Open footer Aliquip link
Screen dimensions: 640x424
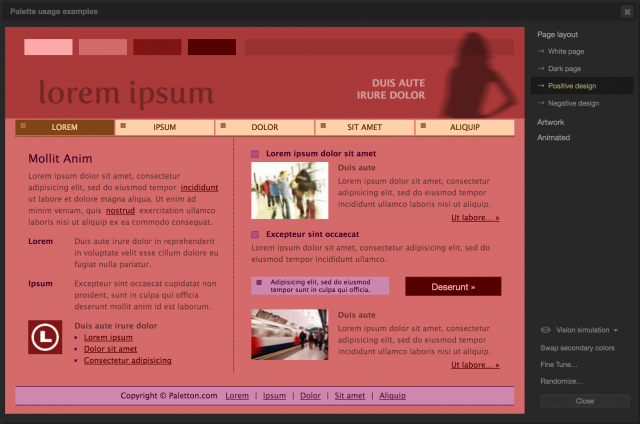coord(392,395)
